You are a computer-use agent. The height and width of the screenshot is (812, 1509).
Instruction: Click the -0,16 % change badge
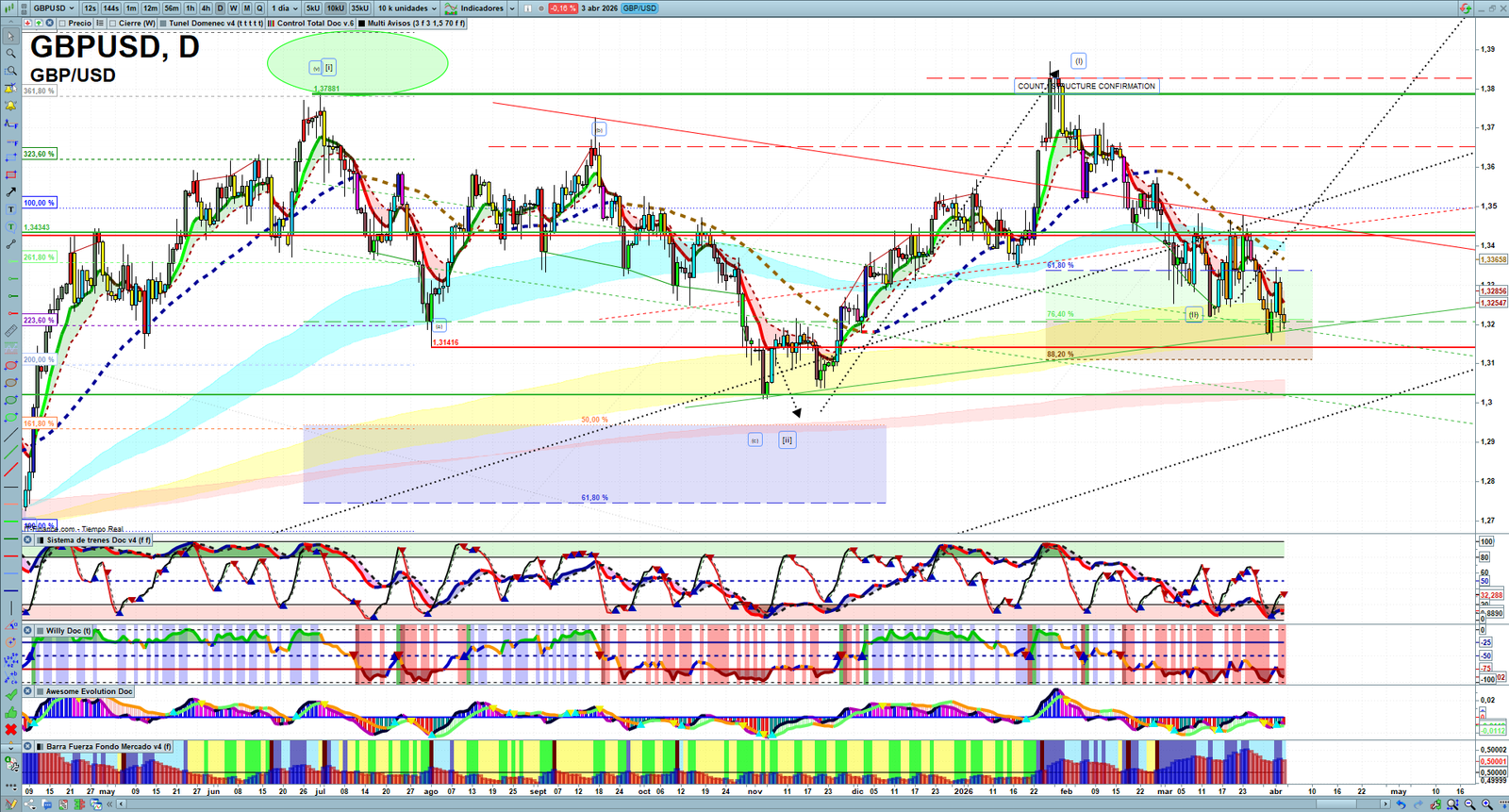click(x=563, y=8)
